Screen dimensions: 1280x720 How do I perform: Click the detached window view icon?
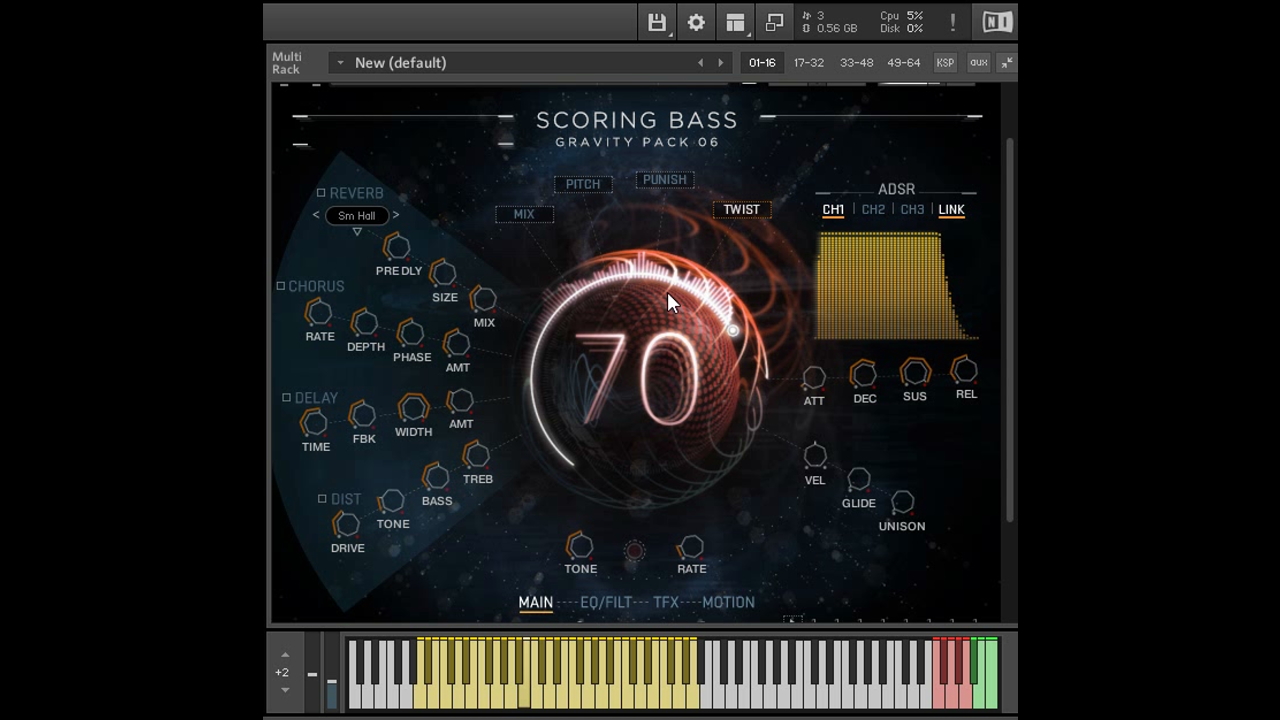[774, 21]
